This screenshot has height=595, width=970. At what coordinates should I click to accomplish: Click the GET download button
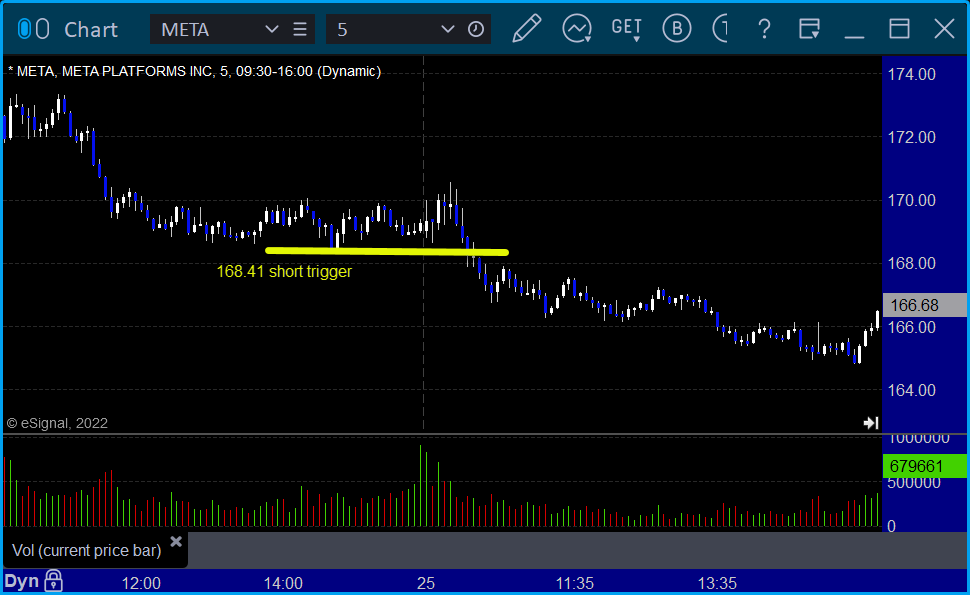[627, 28]
